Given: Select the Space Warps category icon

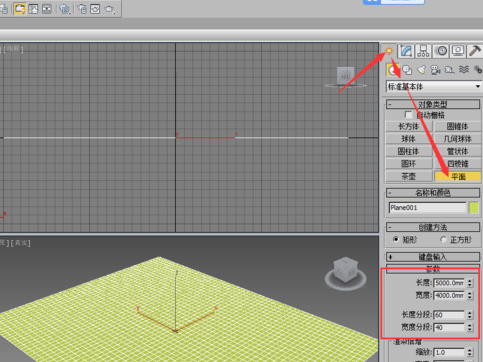Looking at the screenshot, I should [464, 70].
